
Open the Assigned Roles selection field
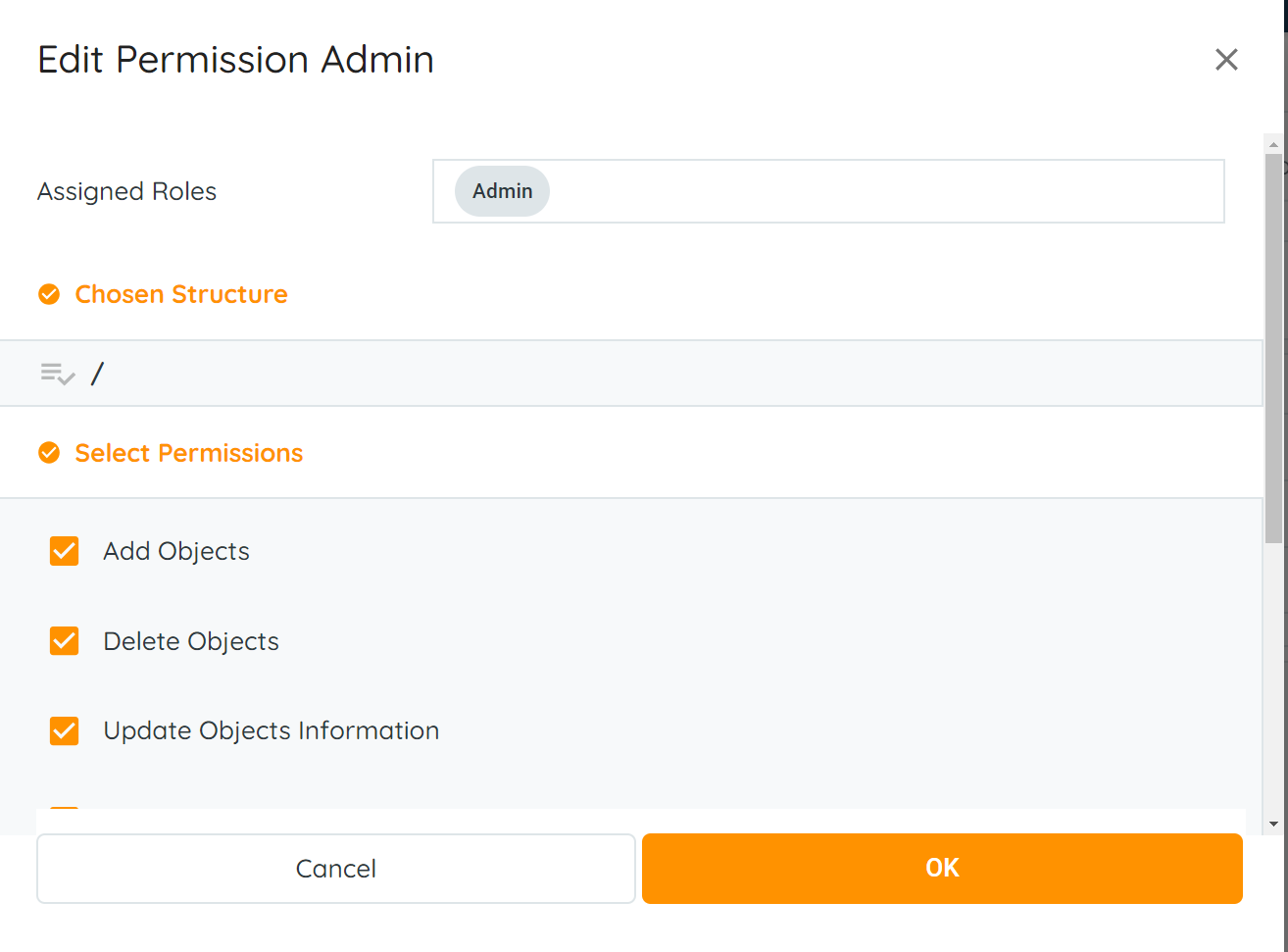882,191
